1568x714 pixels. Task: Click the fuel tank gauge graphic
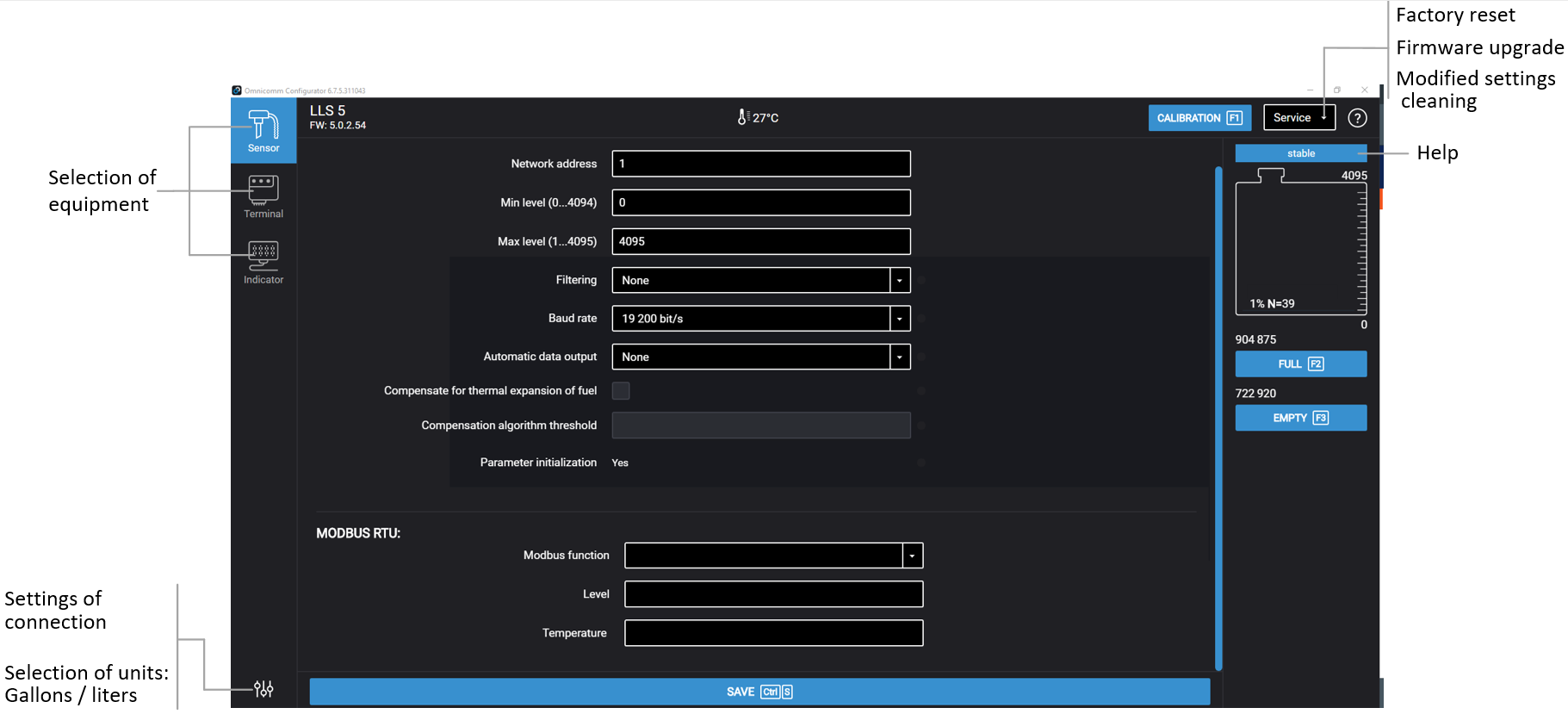(x=1301, y=241)
